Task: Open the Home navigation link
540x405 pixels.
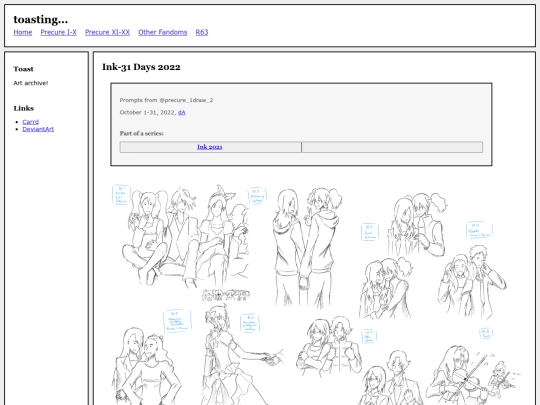Action: 23,32
